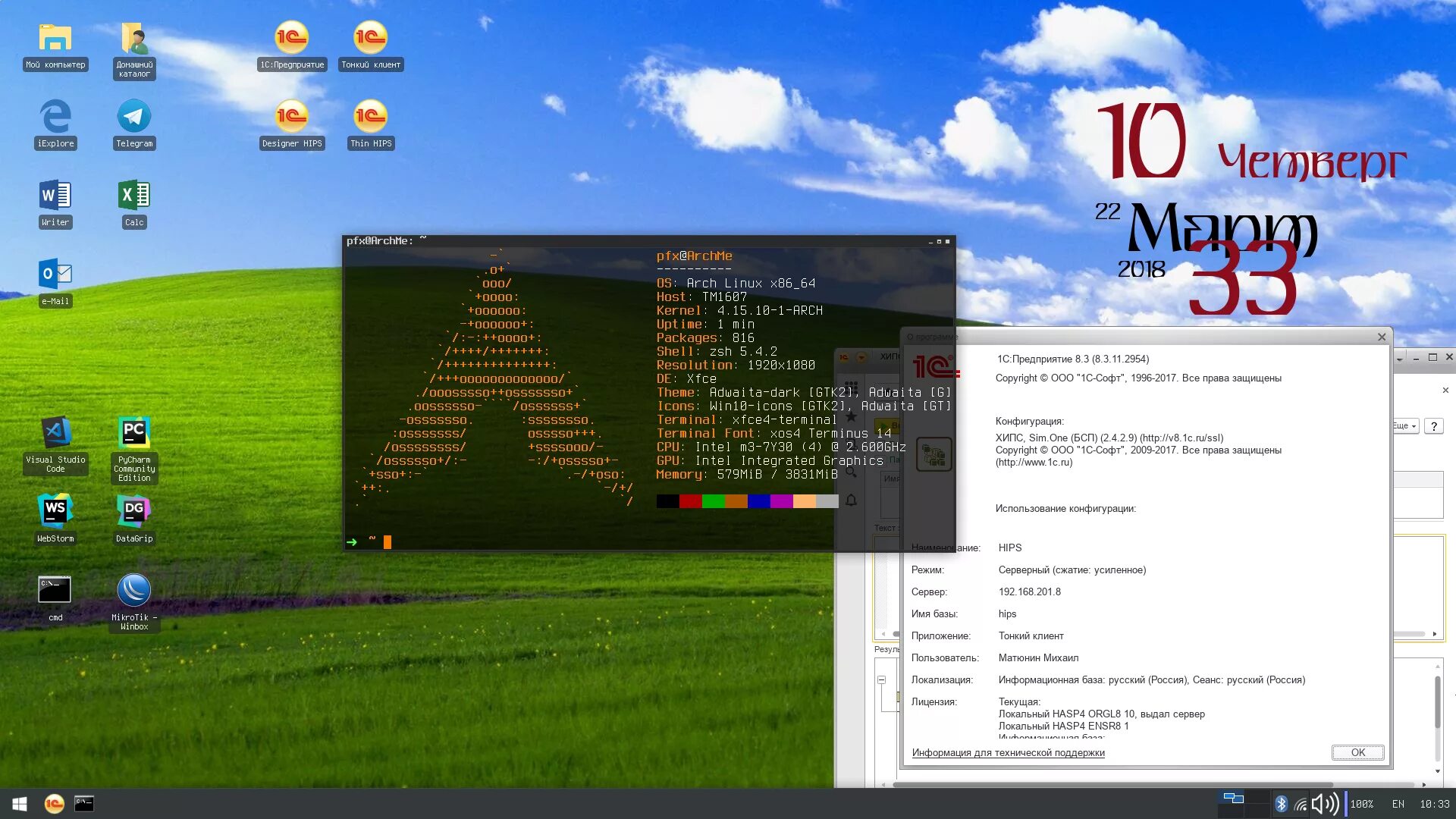The height and width of the screenshot is (819, 1456).
Task: Click the volume speaker tray icon
Action: coord(1325,804)
